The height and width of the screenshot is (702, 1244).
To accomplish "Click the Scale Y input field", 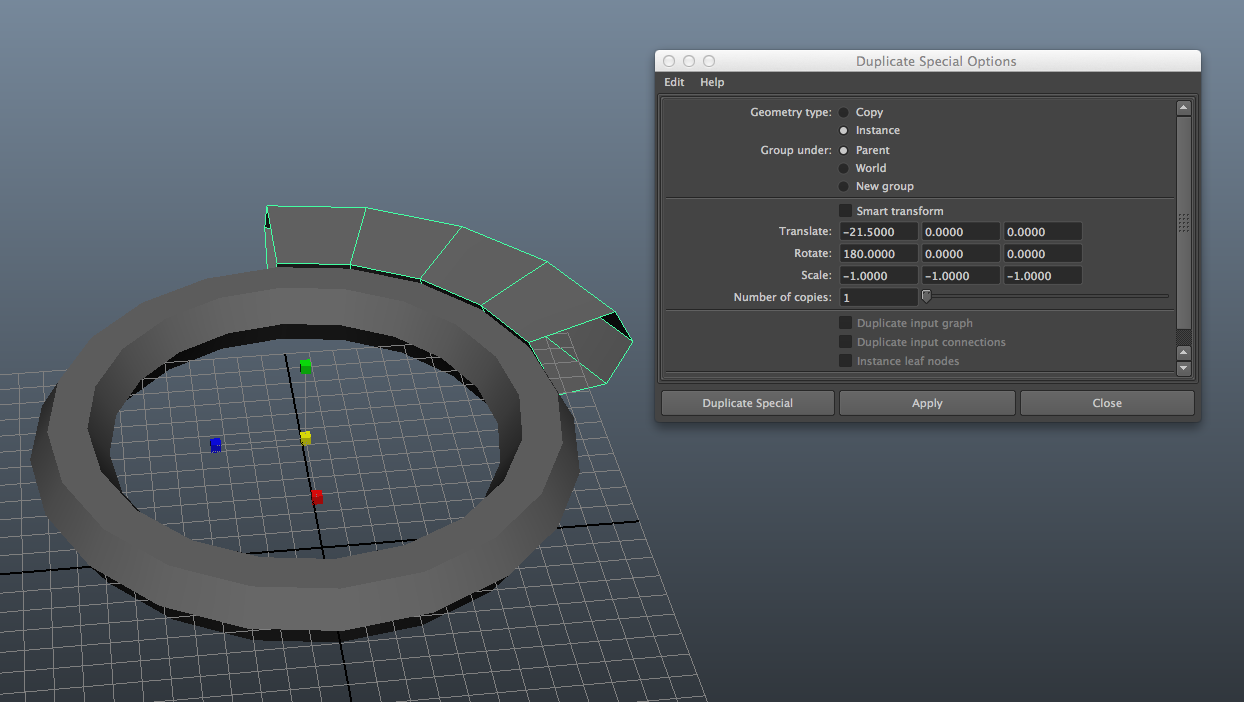I will 960,276.
